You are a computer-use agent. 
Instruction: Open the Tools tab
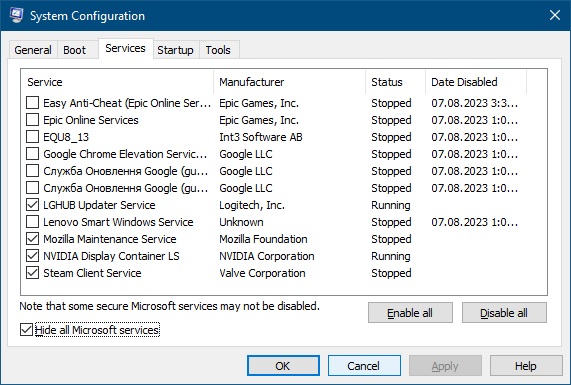(x=218, y=50)
